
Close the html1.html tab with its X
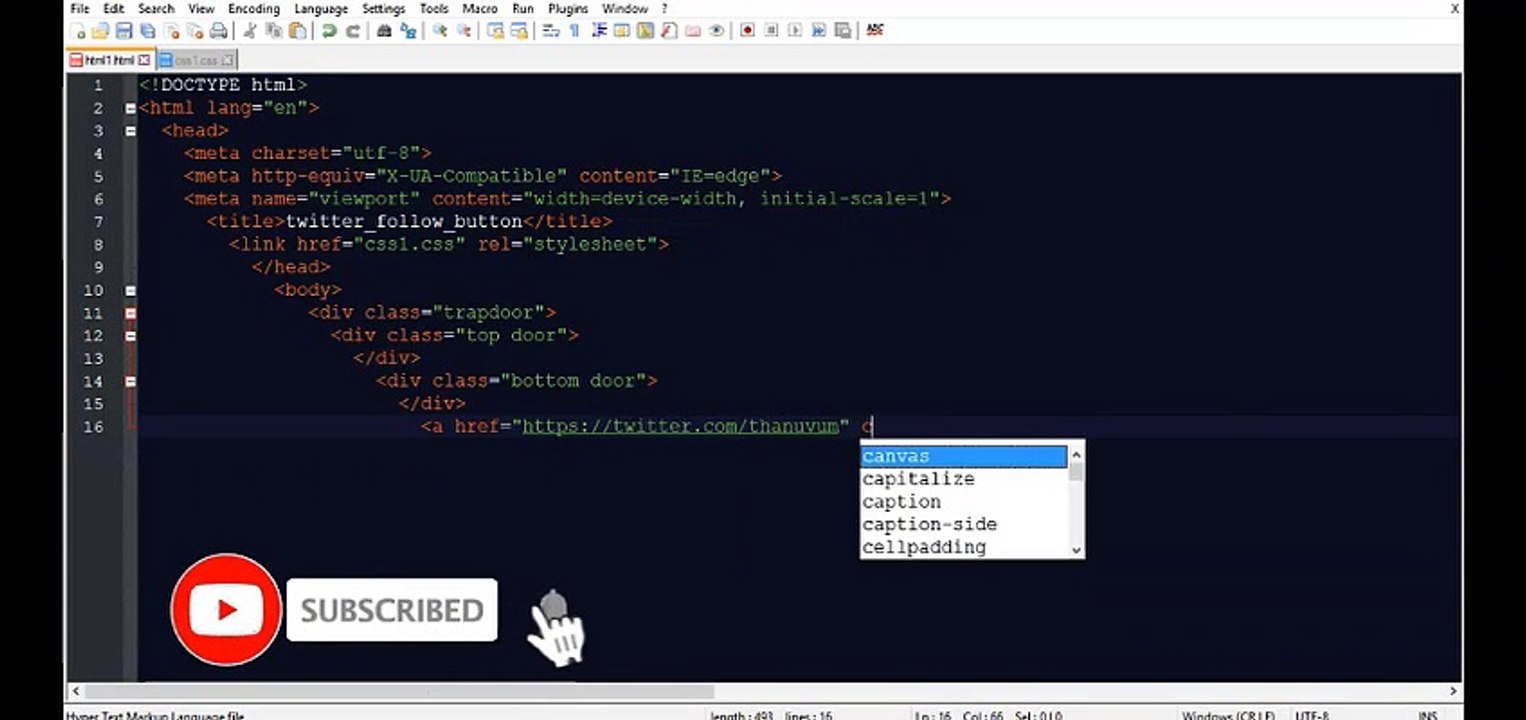coord(145,60)
